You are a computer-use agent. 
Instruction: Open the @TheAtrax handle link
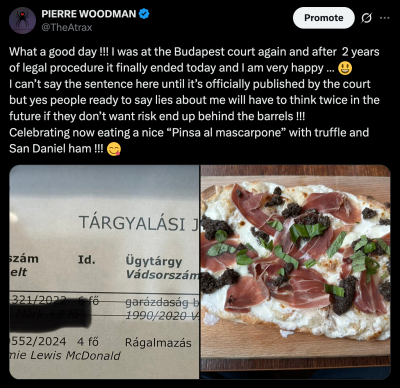(67, 27)
